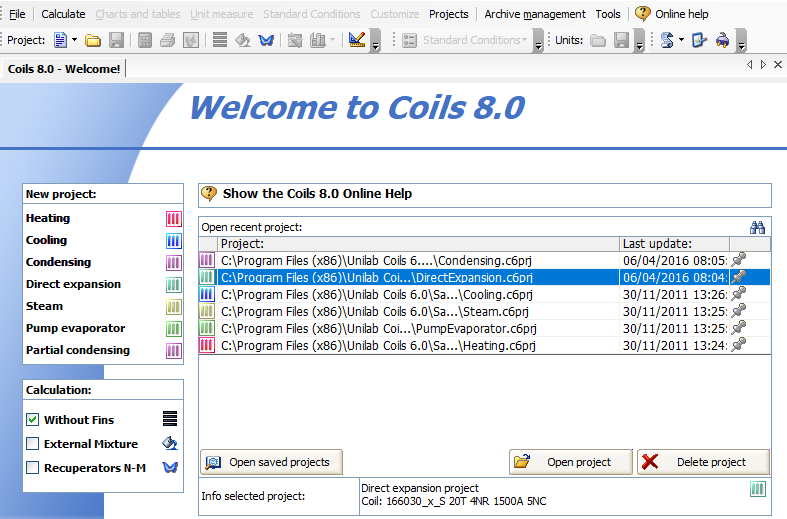The width and height of the screenshot is (787, 519).
Task: Click the currency S icon in toolbar
Action: [667, 40]
